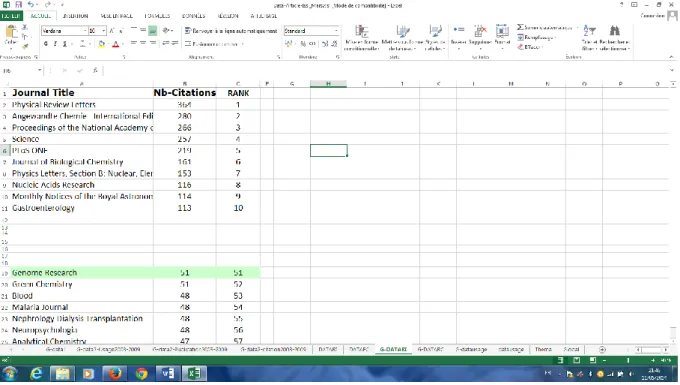This screenshot has width=680, height=385.
Task: Increase font size with the large A icon
Action: click(112, 31)
